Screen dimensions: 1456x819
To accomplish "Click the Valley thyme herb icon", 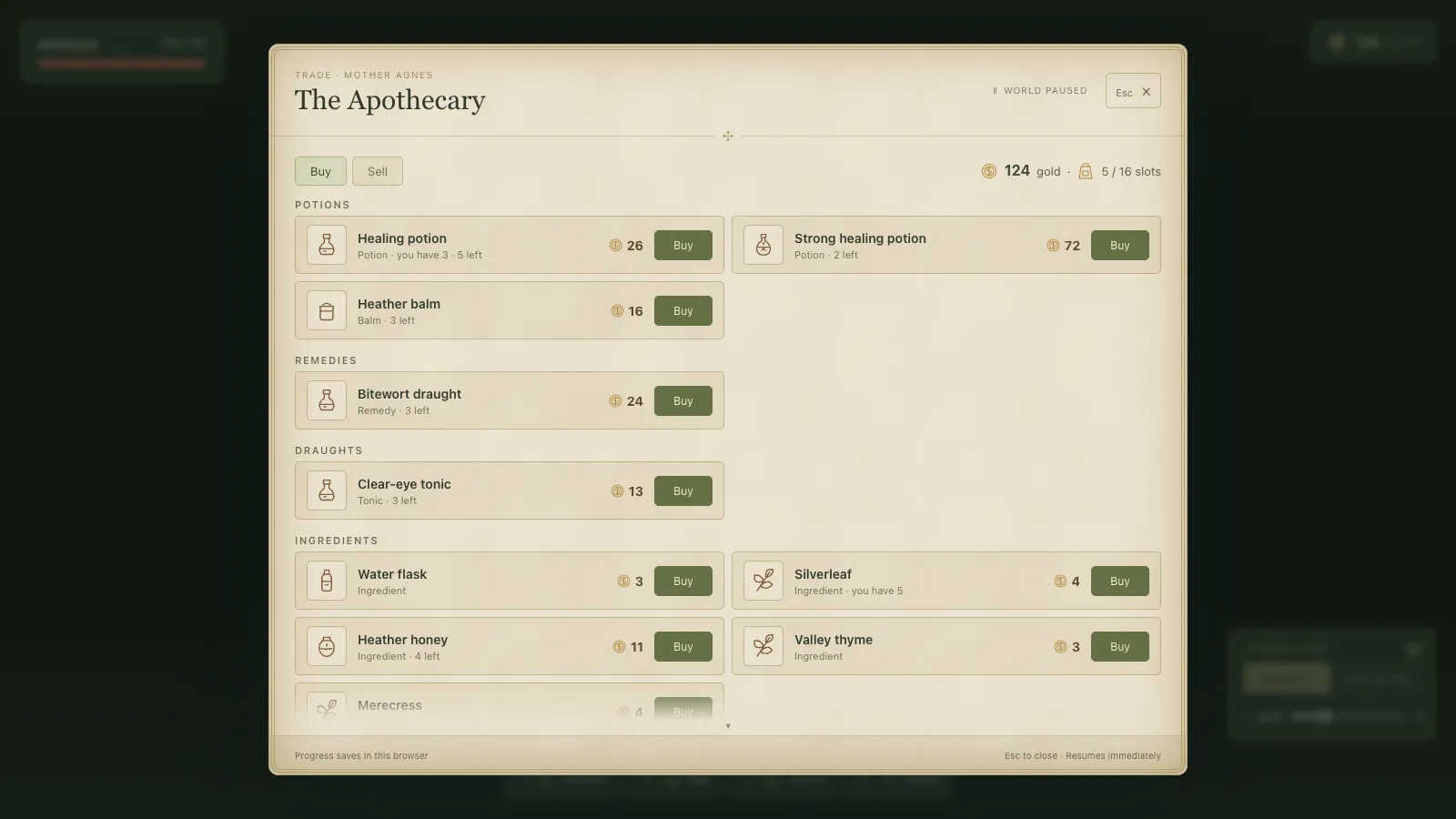I will (763, 646).
